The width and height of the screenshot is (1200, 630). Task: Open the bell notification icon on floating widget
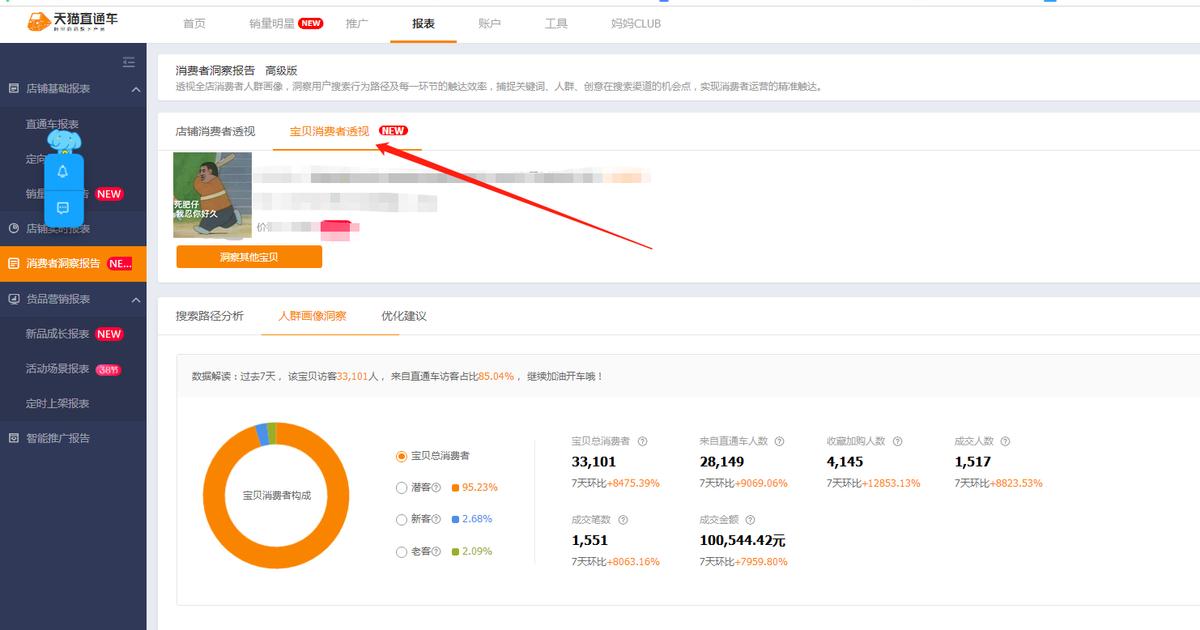tap(64, 172)
